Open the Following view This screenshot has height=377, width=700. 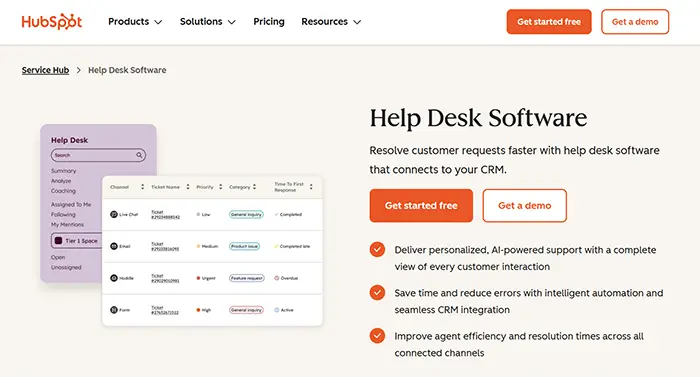coord(63,214)
